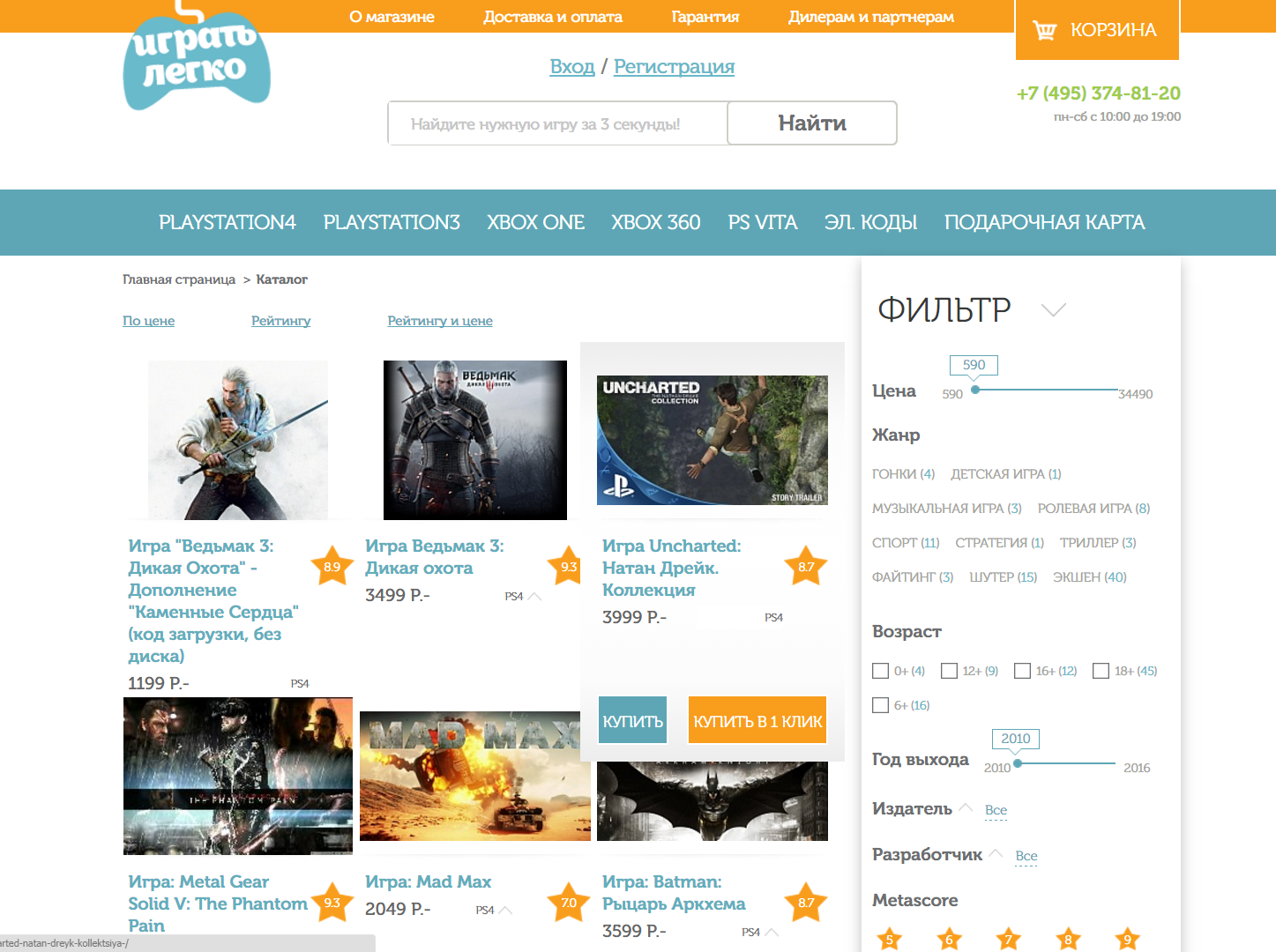Viewport: 1276px width, 952px height.
Task: Expand the Разработчик chevron
Action: pyautogui.click(x=996, y=853)
